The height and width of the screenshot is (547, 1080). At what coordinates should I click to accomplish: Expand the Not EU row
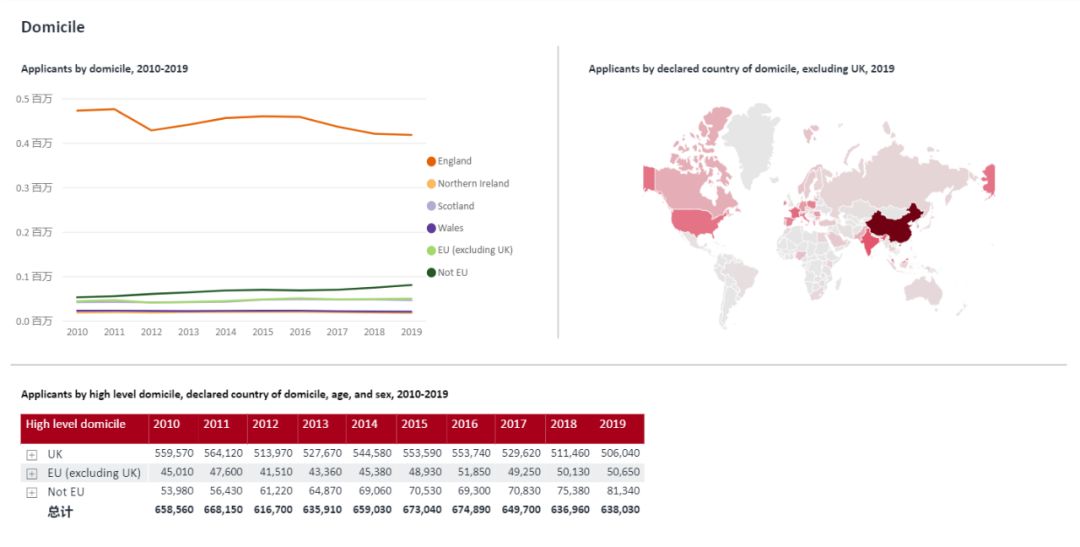[32, 492]
